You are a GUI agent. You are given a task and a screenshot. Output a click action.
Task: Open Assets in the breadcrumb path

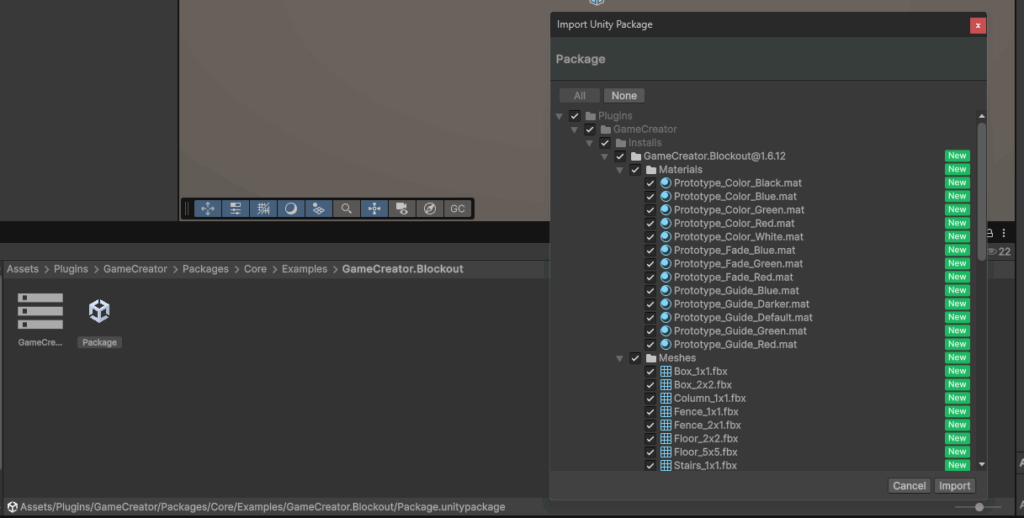[22, 269]
